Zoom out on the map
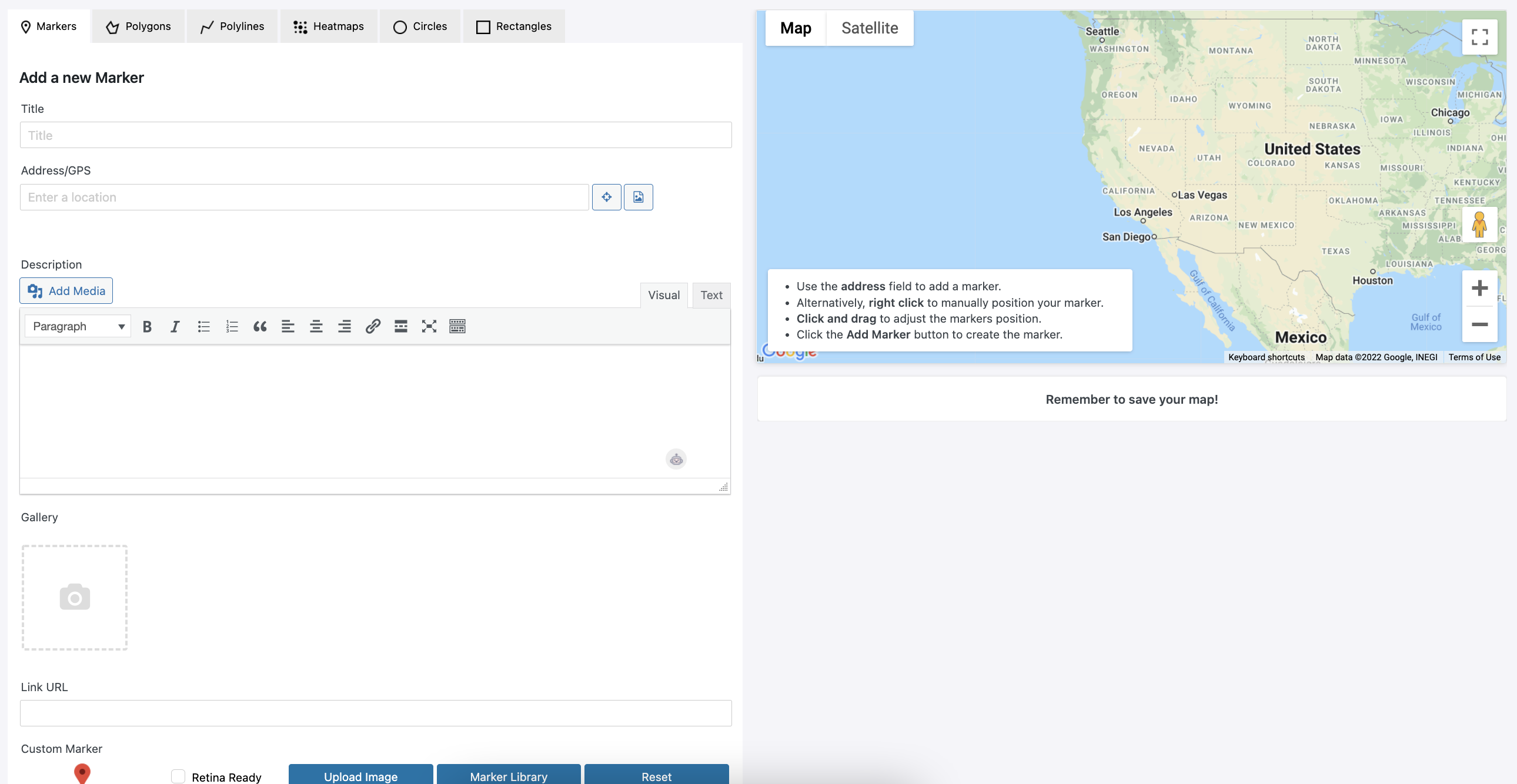This screenshot has height=784, width=1517. pos(1479,324)
